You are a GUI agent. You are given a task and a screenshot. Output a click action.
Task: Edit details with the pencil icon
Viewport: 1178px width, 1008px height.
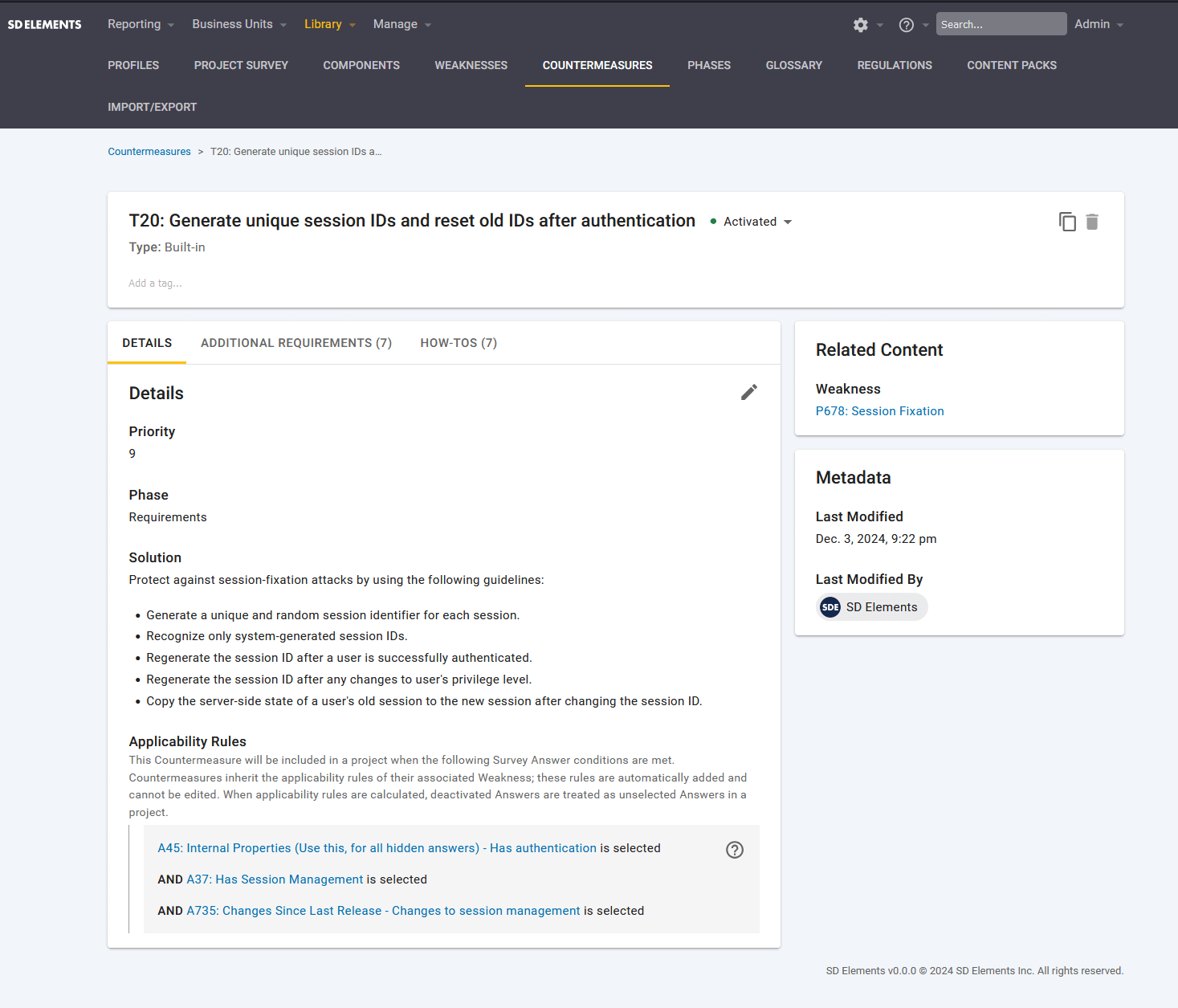[748, 392]
